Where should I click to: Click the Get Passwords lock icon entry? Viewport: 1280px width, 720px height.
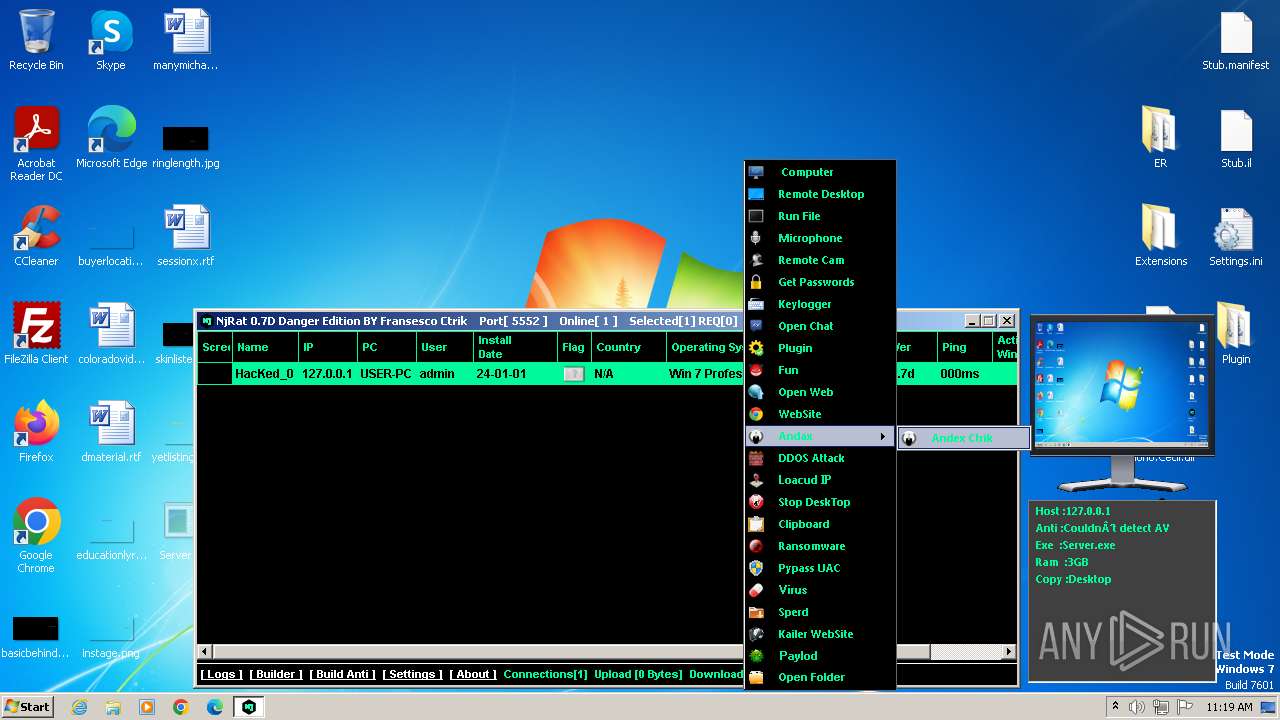(x=820, y=282)
